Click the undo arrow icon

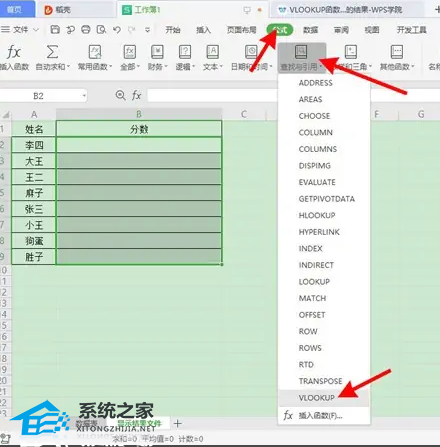(x=117, y=30)
